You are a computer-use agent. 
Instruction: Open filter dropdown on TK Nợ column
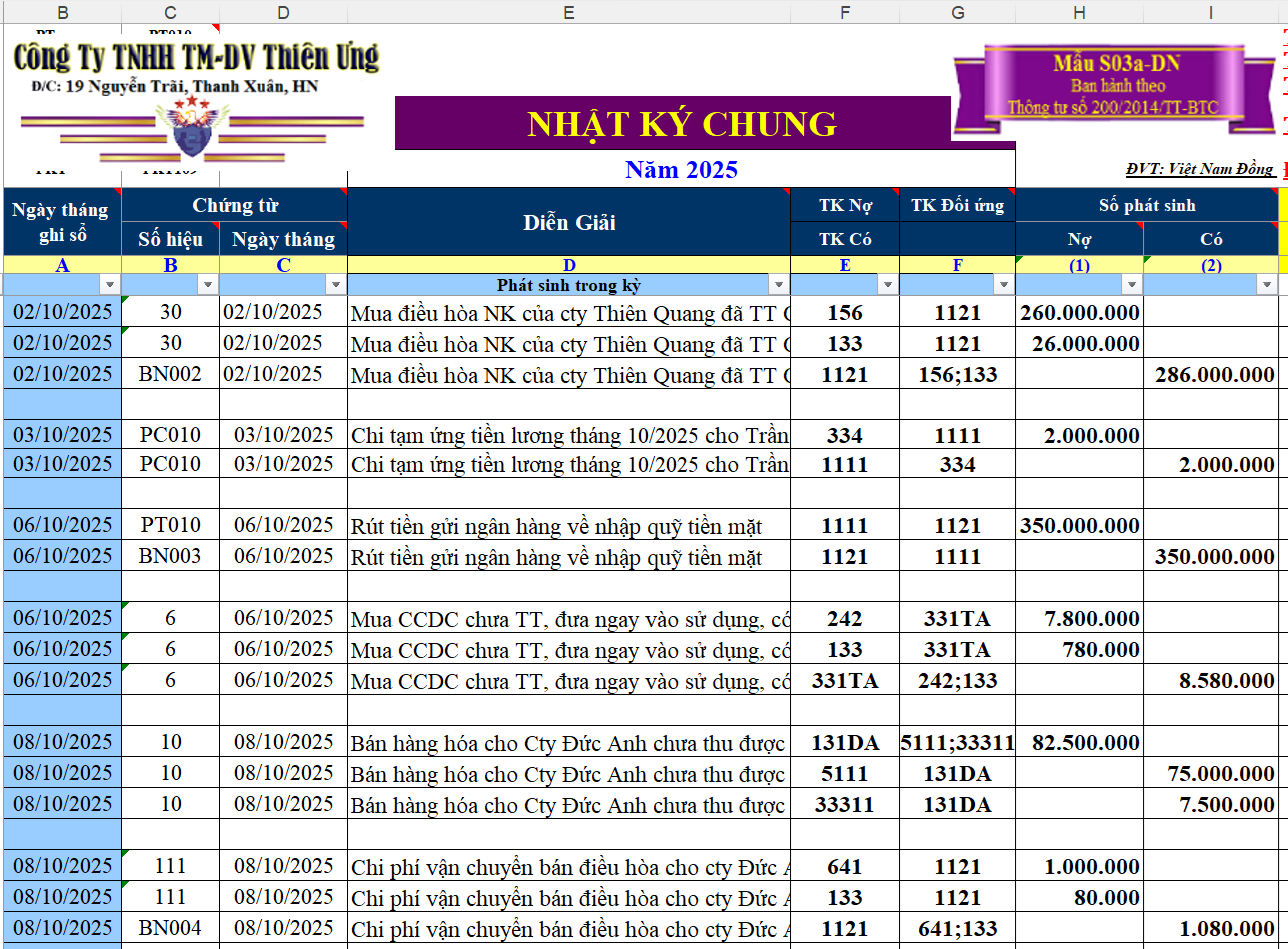888,284
